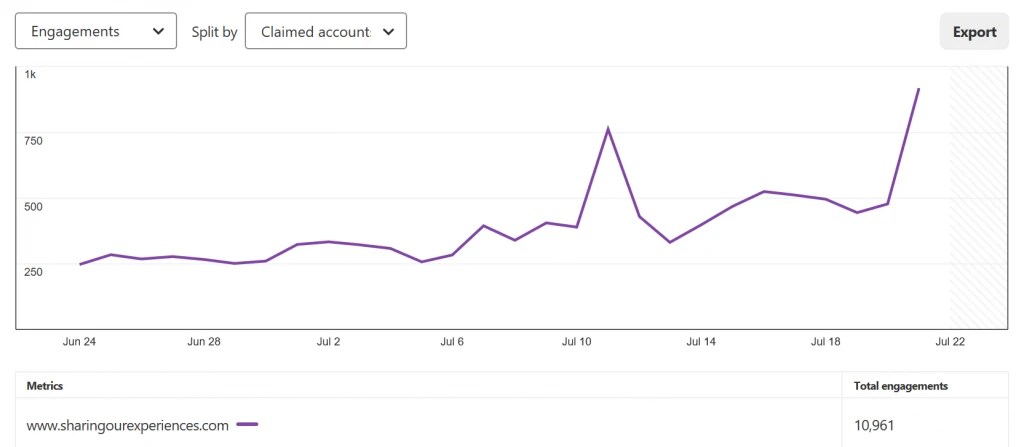Expand the Claimed accounts split-by dropdown

(326, 31)
